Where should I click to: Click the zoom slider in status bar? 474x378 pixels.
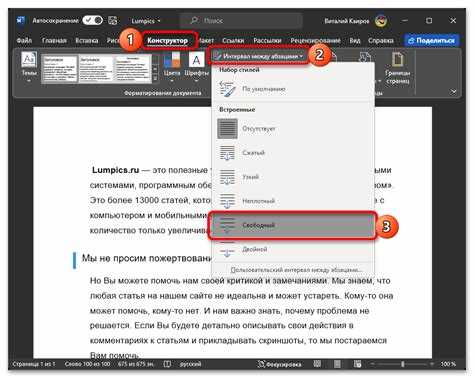pyautogui.click(x=402, y=364)
